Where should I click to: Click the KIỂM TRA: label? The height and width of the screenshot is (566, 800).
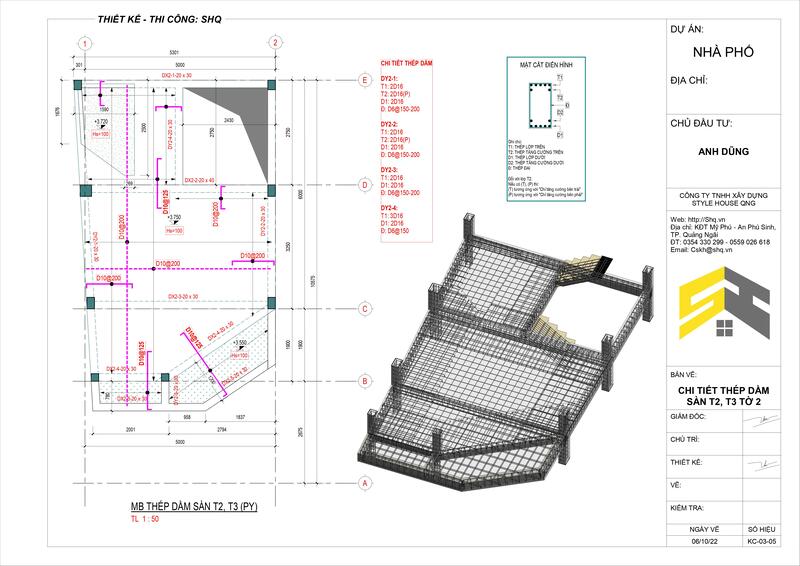pyautogui.click(x=688, y=508)
